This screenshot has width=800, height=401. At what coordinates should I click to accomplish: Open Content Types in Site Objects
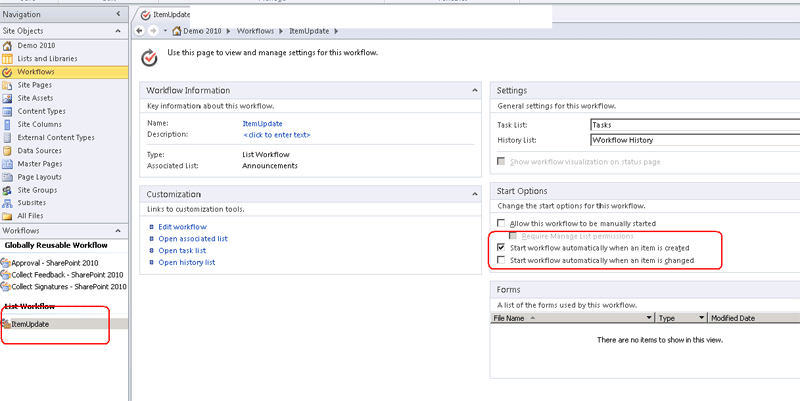coord(42,111)
